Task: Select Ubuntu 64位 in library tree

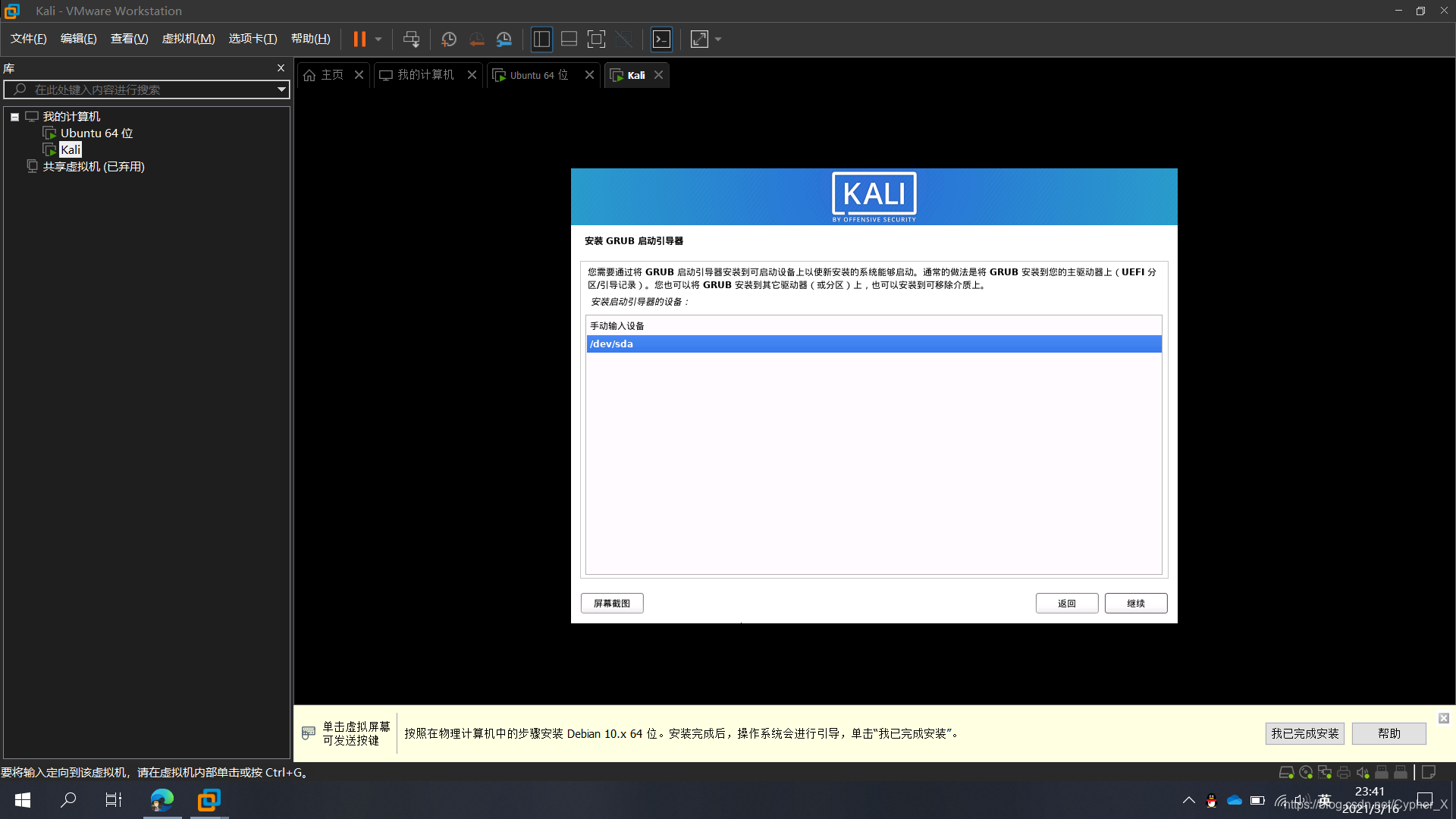Action: click(x=96, y=133)
